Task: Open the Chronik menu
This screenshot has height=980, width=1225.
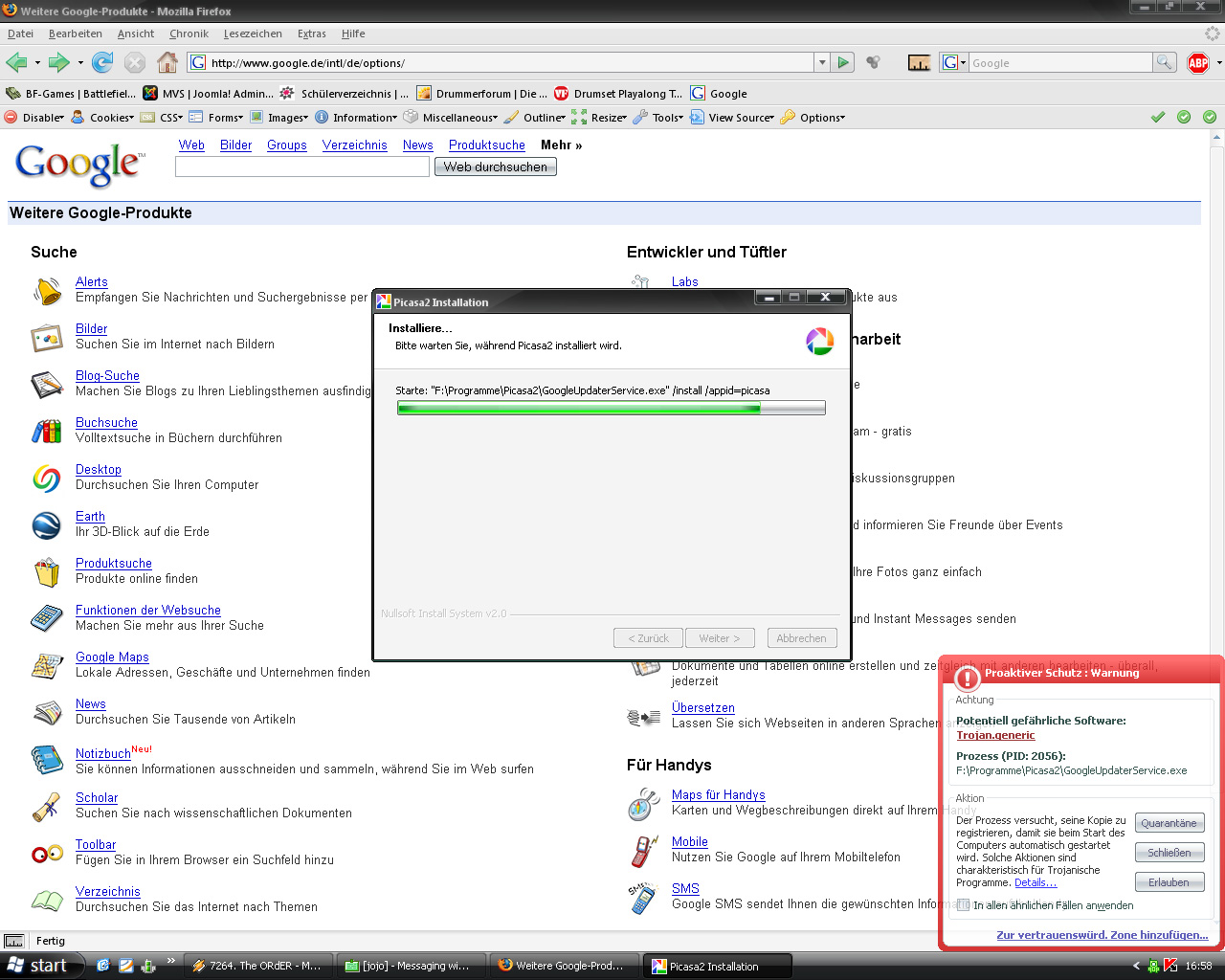Action: click(189, 33)
